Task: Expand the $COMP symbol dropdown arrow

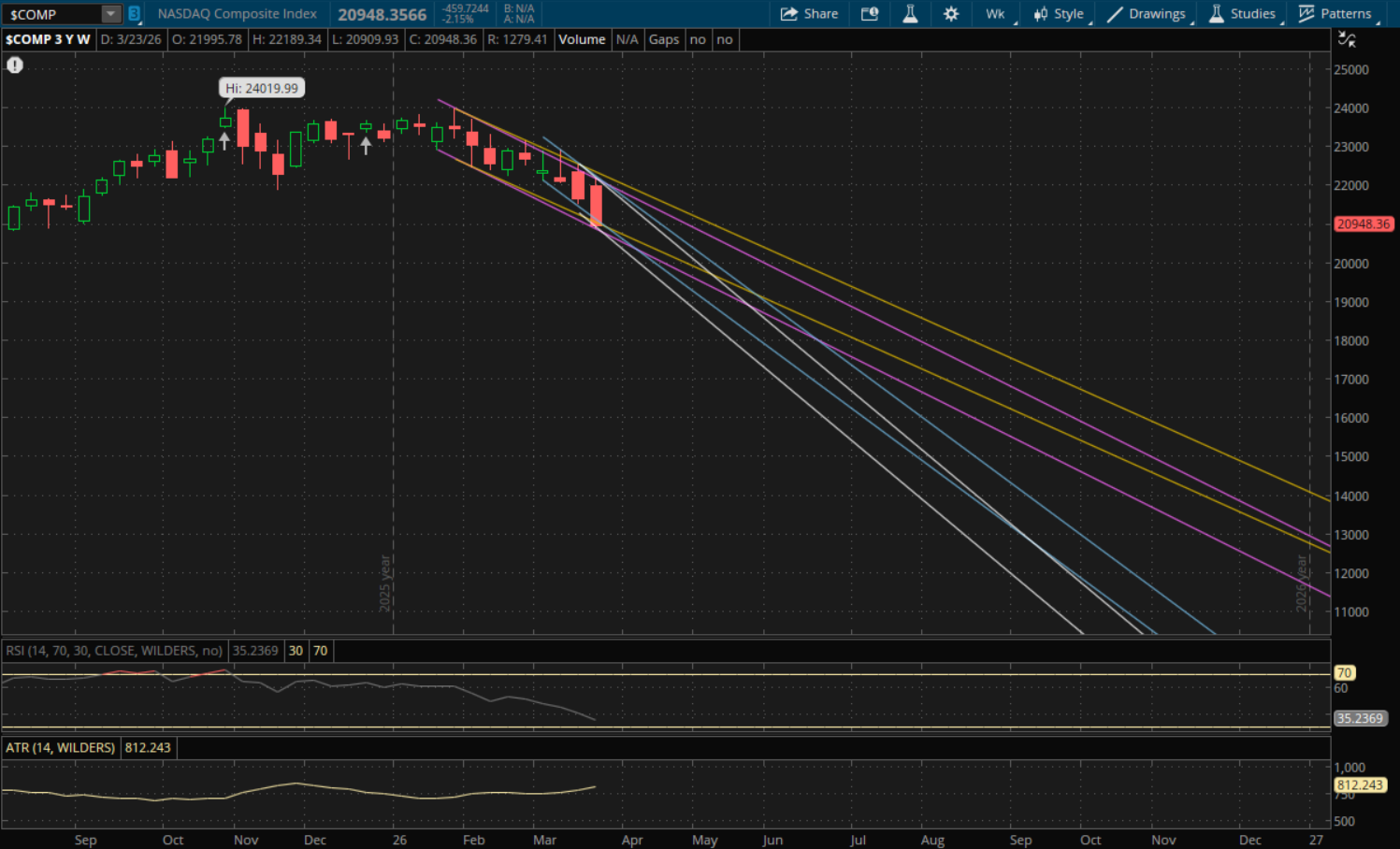Action: (110, 14)
